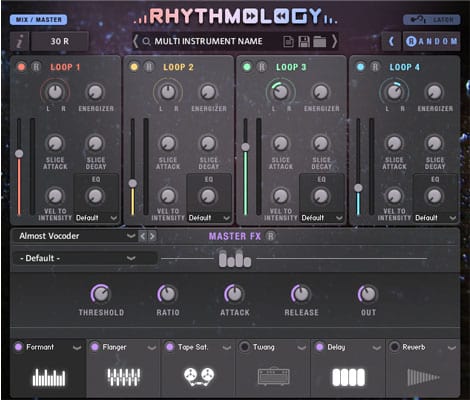Expand the Reverb slot type menu
The image size is (470, 400).
452,348
